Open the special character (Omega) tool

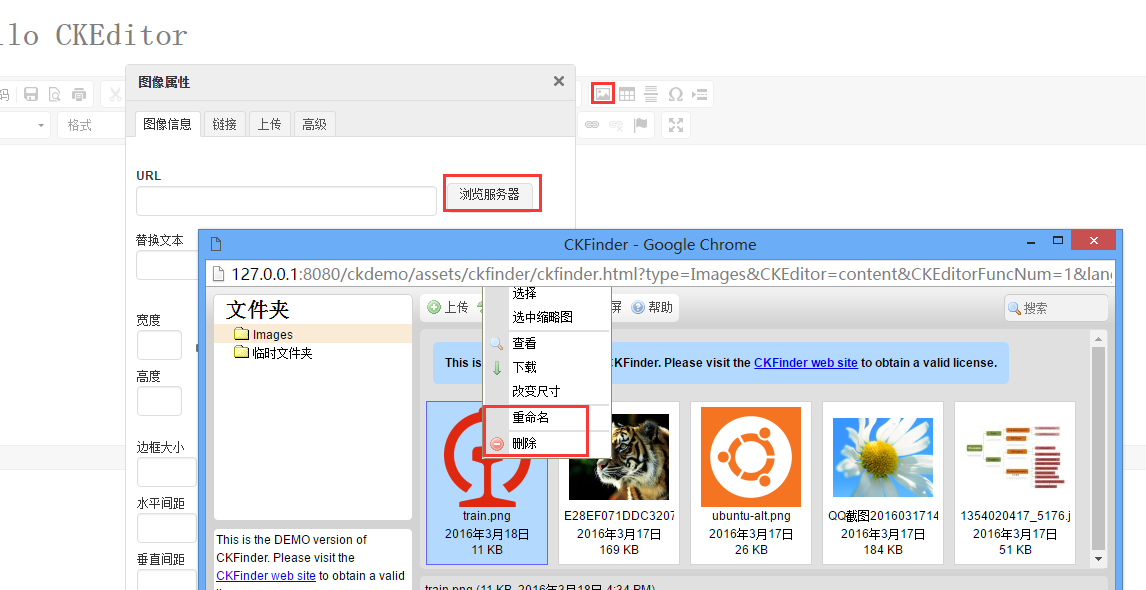tap(675, 94)
